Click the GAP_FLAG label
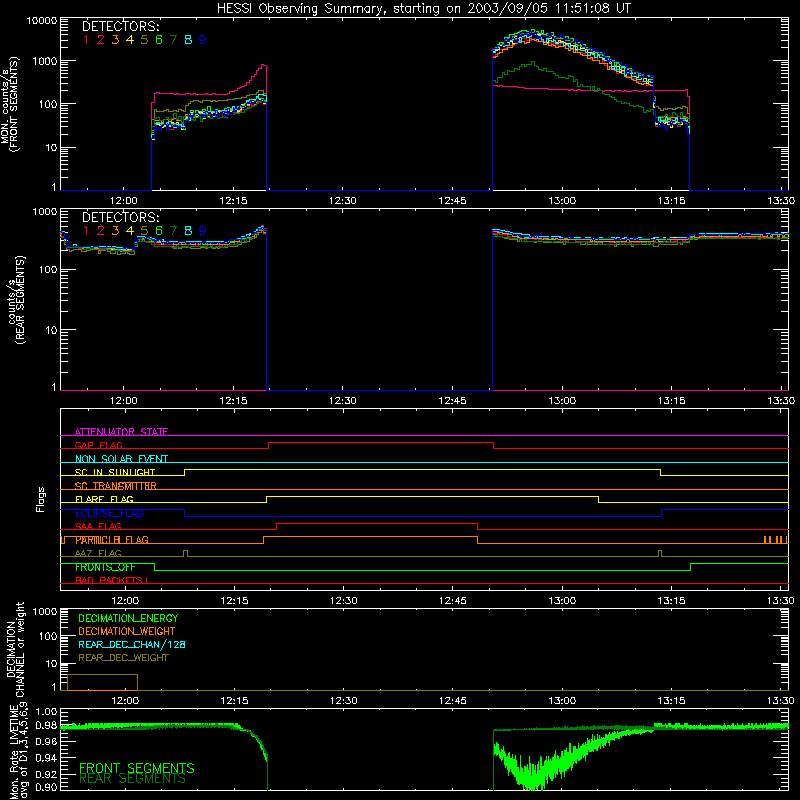The width and height of the screenshot is (800, 800). (98, 445)
